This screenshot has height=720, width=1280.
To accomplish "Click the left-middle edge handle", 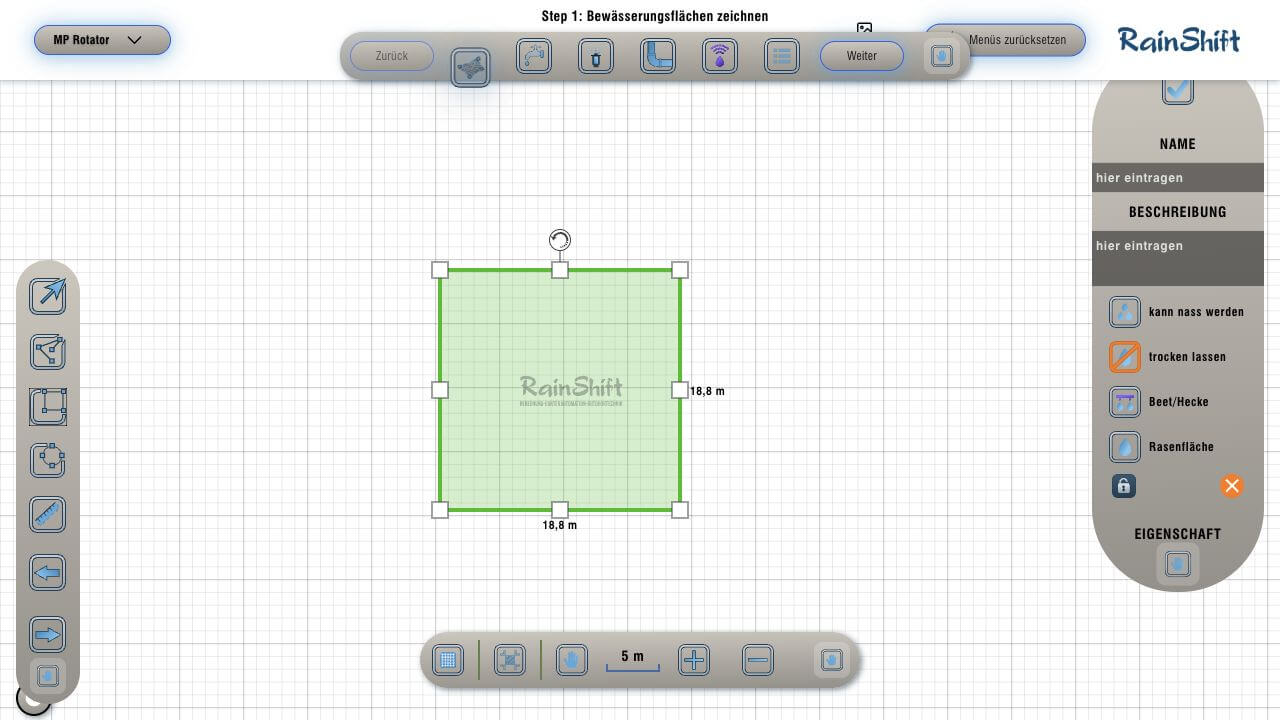I will [440, 390].
